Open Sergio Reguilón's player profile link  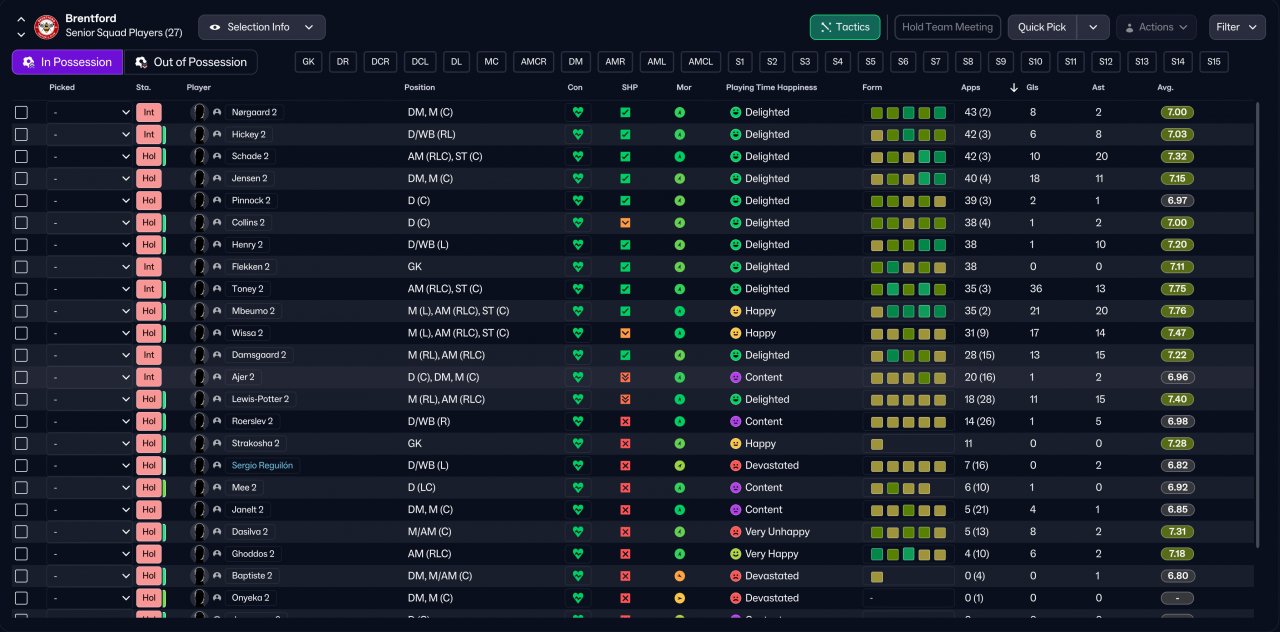click(x=262, y=466)
